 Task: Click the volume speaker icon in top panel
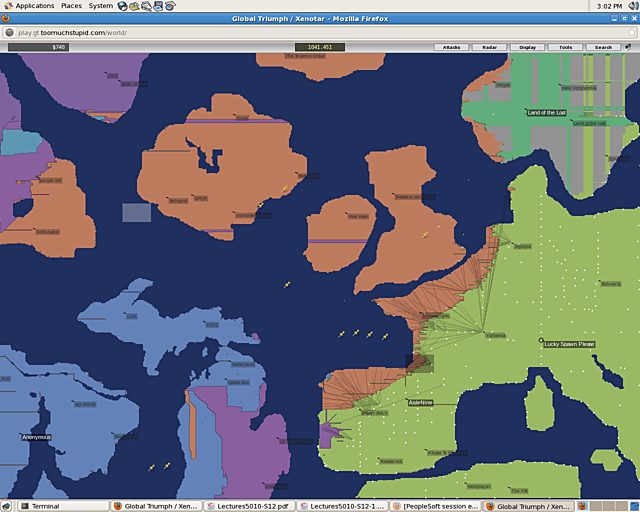click(x=634, y=6)
